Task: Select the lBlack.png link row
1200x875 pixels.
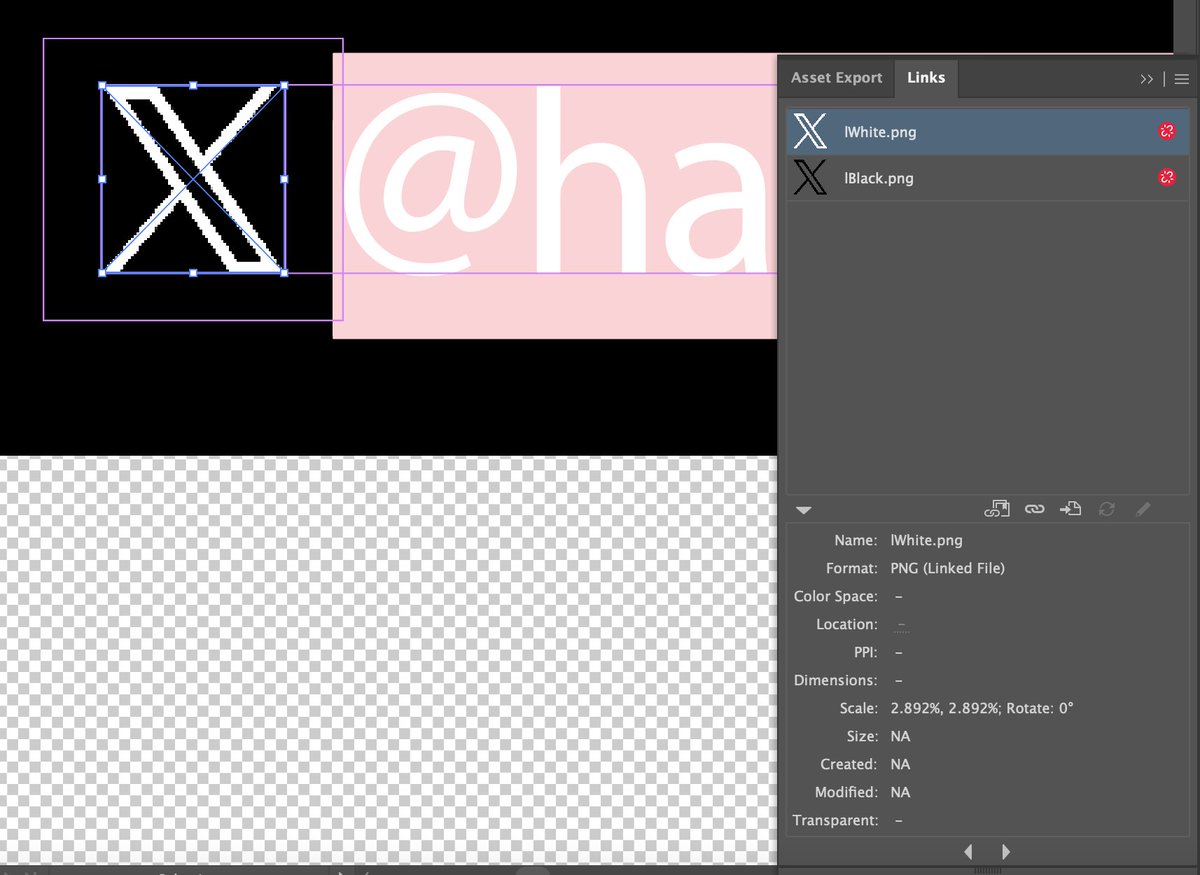Action: tap(988, 178)
